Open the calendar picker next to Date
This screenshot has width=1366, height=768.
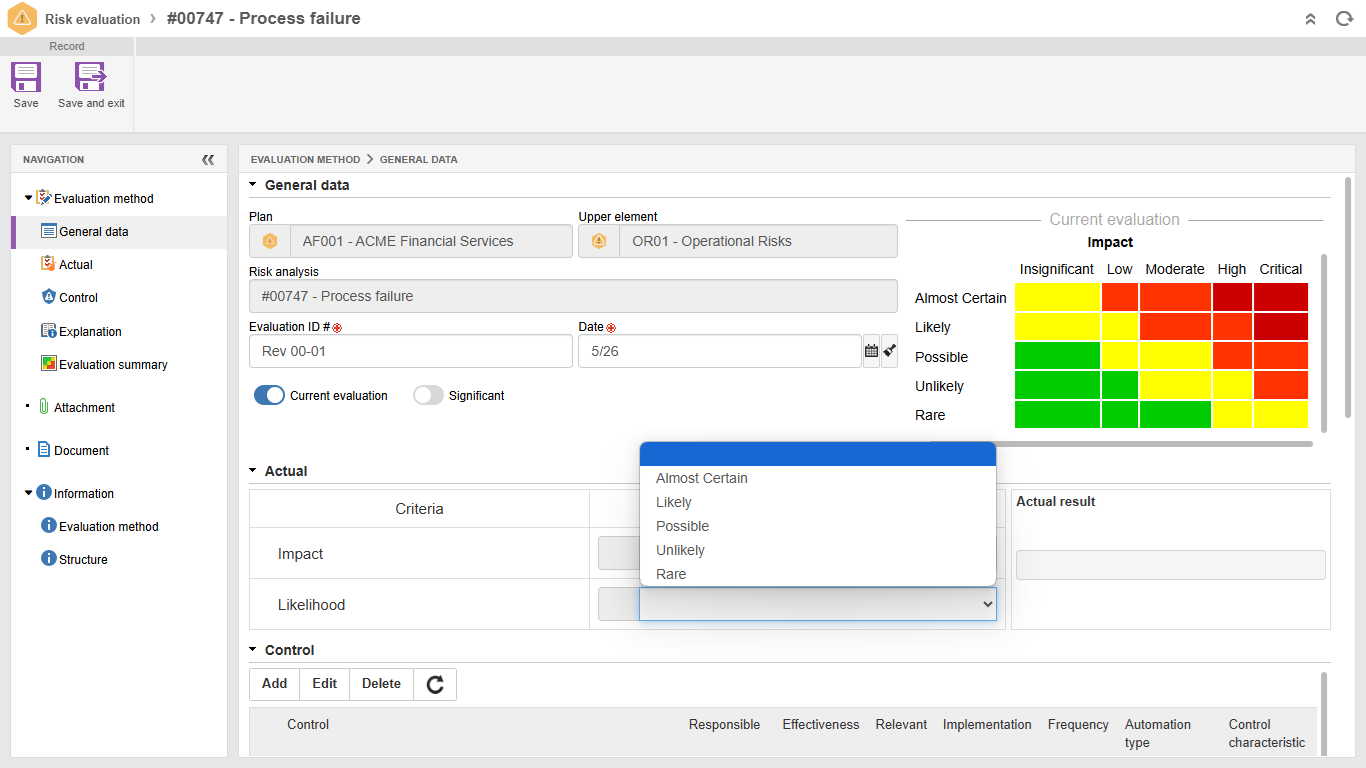[871, 351]
